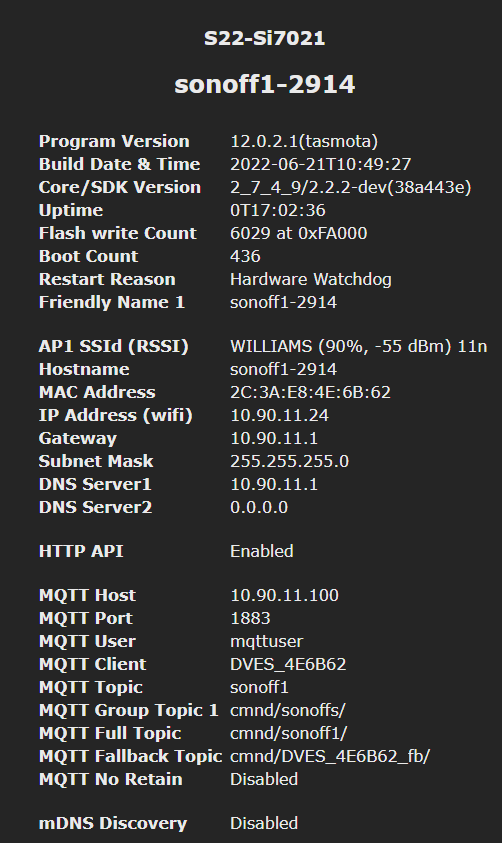
Task: Click the MQTT Topic label
Action: [x=91, y=688]
